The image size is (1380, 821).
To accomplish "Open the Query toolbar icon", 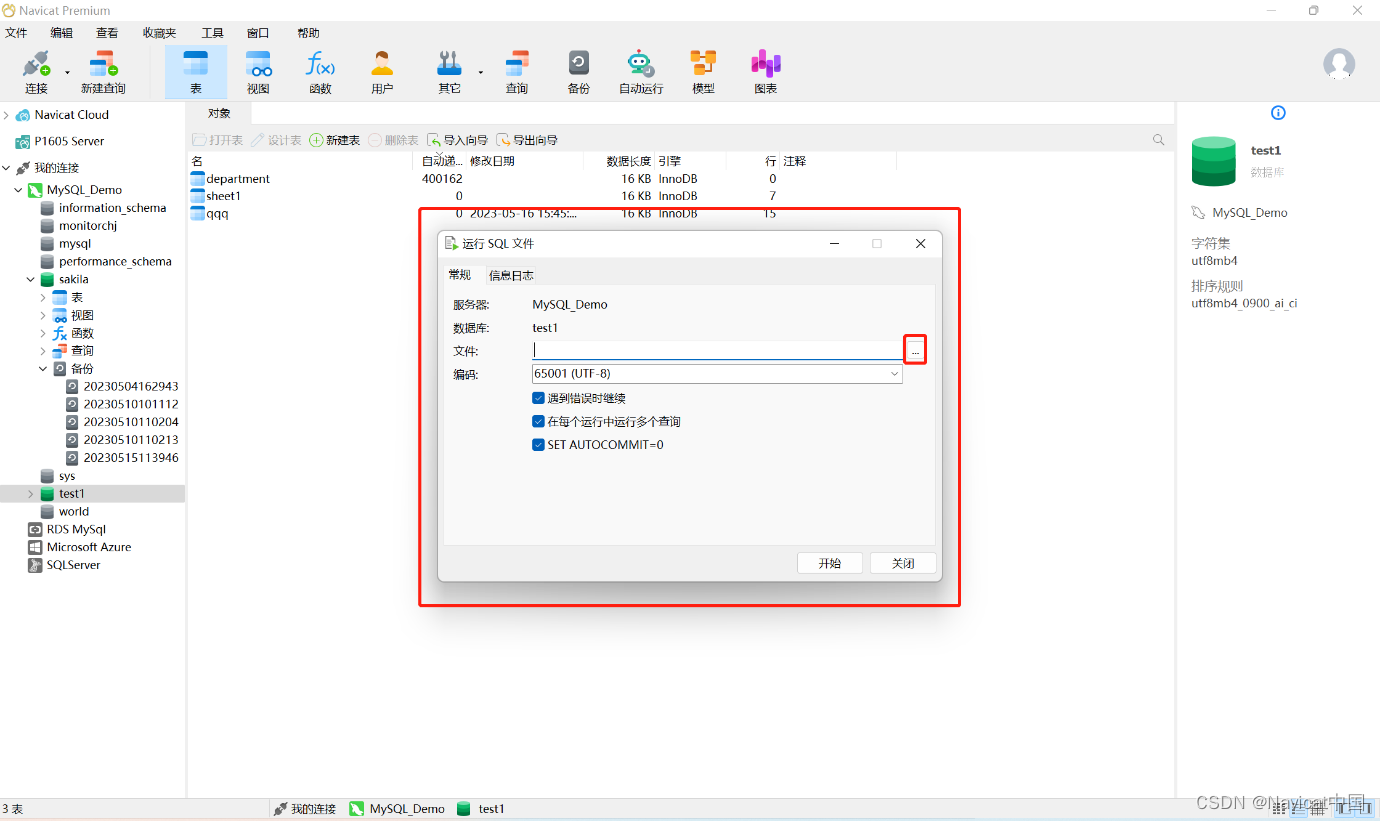I will pyautogui.click(x=517, y=72).
